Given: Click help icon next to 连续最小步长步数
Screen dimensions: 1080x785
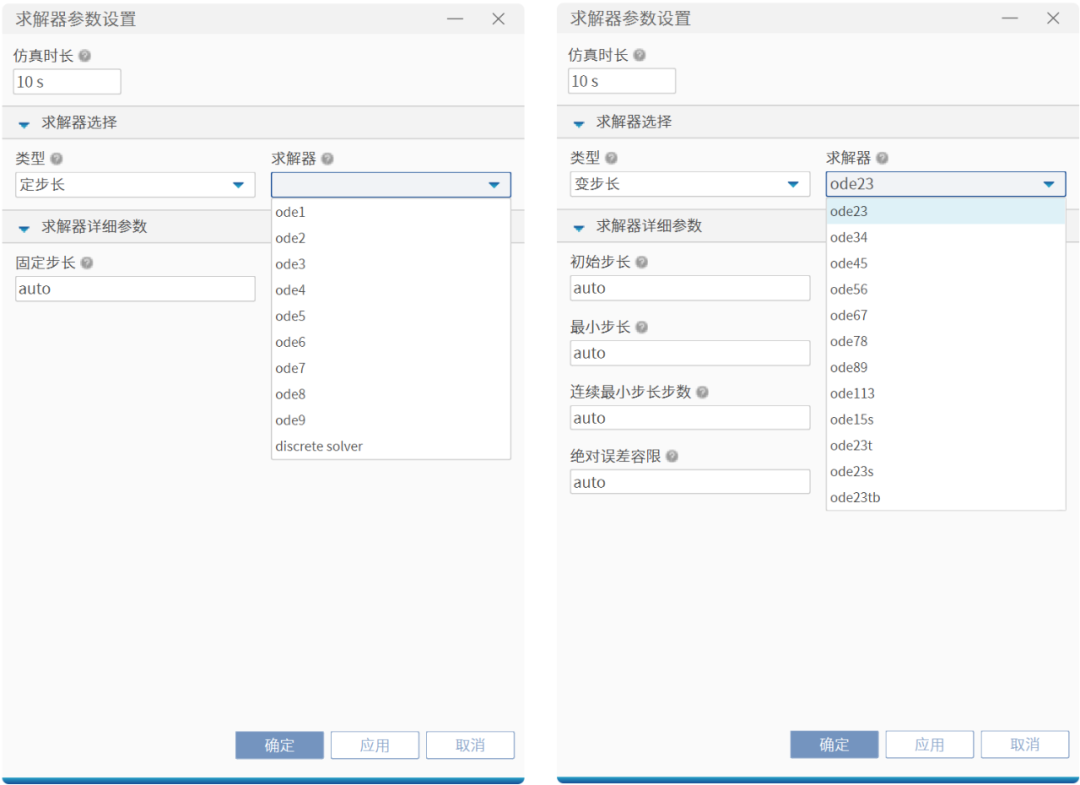Looking at the screenshot, I should pos(702,392).
